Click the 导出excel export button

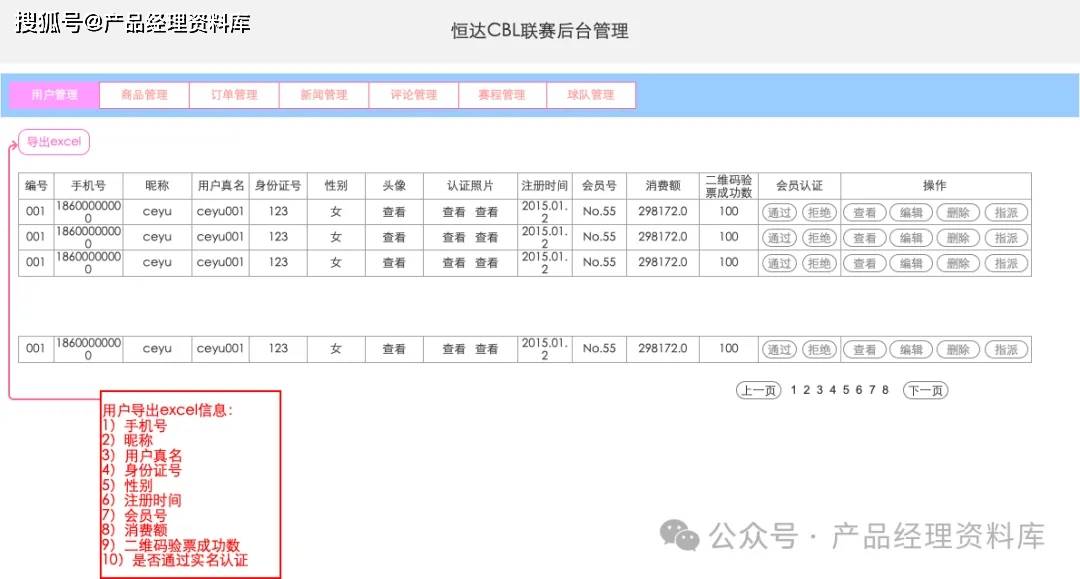point(53,141)
